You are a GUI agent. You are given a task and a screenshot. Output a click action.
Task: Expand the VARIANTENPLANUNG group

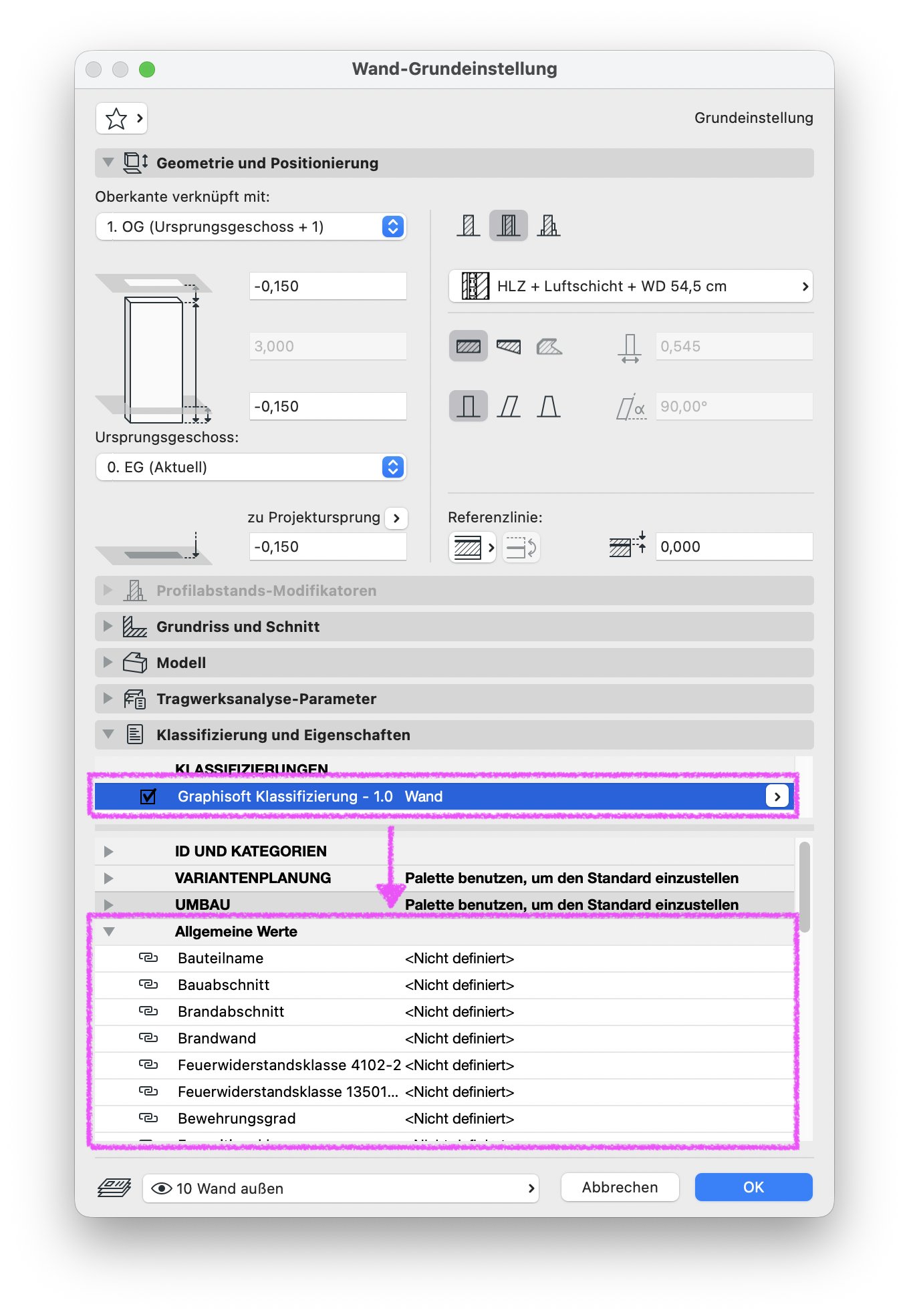click(x=109, y=878)
